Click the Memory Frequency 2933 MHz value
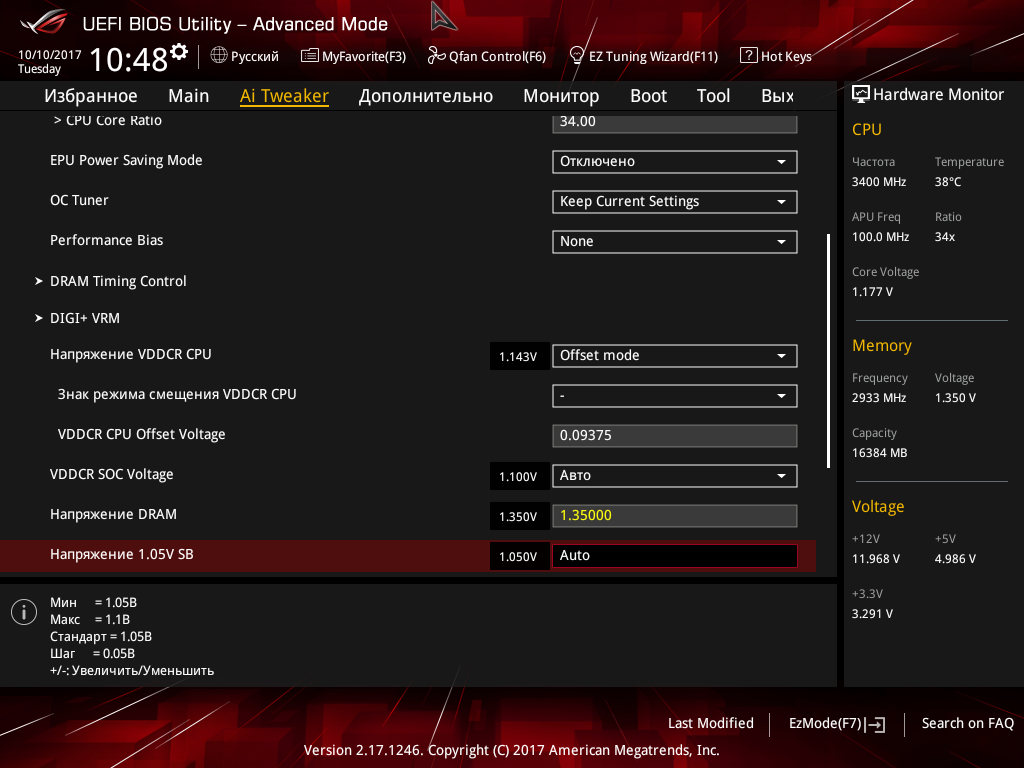This screenshot has width=1024, height=768. click(x=878, y=398)
